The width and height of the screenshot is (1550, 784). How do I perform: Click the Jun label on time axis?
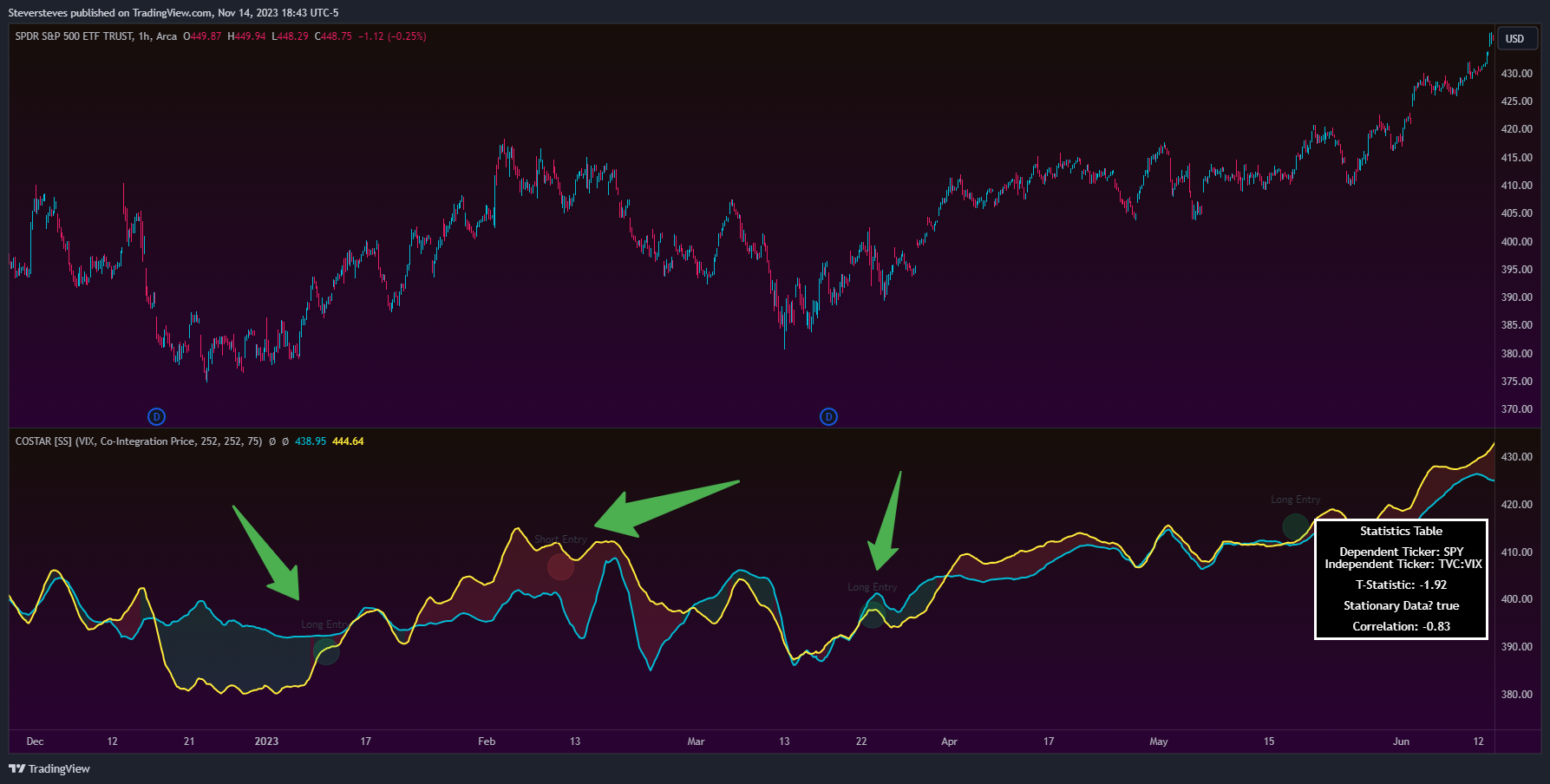pyautogui.click(x=1401, y=742)
